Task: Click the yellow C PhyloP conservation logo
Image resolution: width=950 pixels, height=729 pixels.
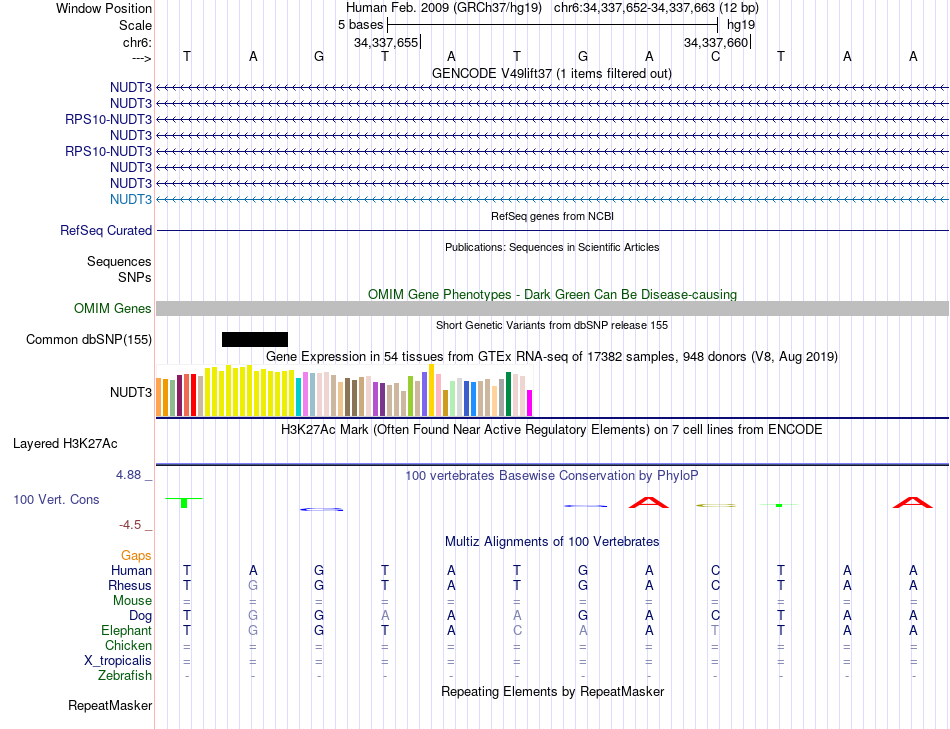Action: point(716,505)
